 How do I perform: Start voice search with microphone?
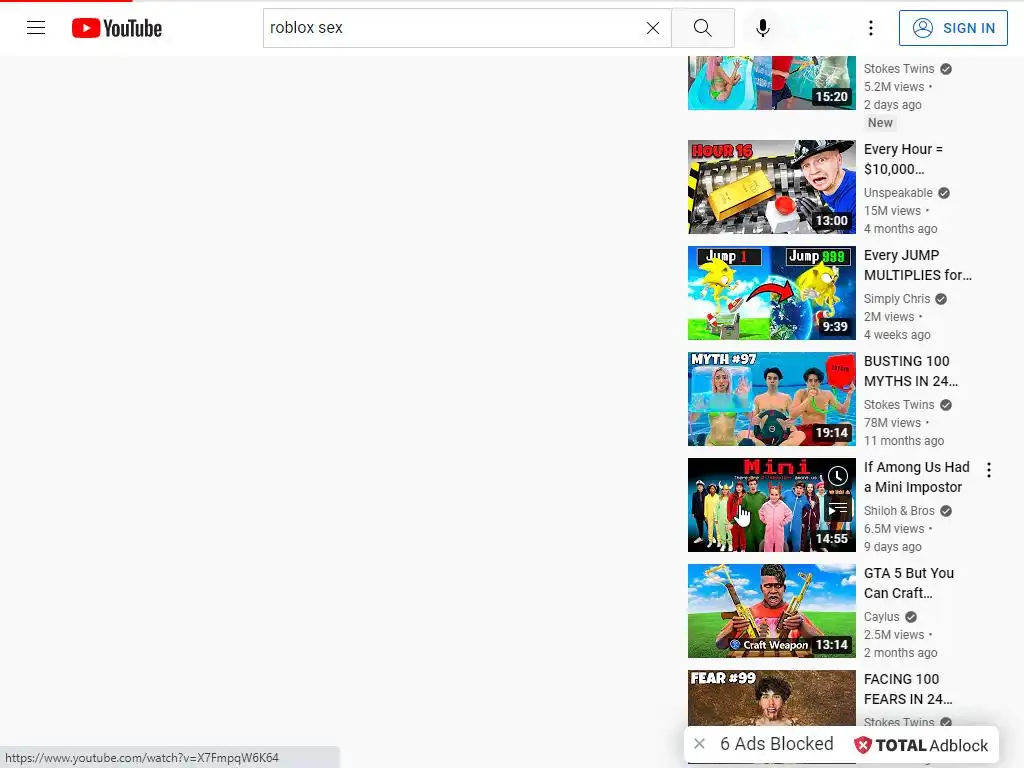(x=762, y=28)
